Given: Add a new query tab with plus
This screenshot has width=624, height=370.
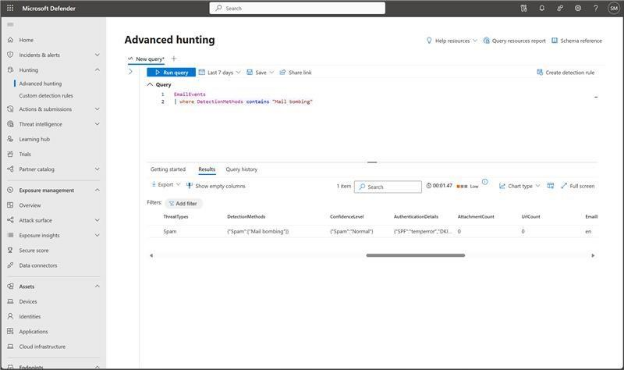Looking at the screenshot, I should point(174,59).
